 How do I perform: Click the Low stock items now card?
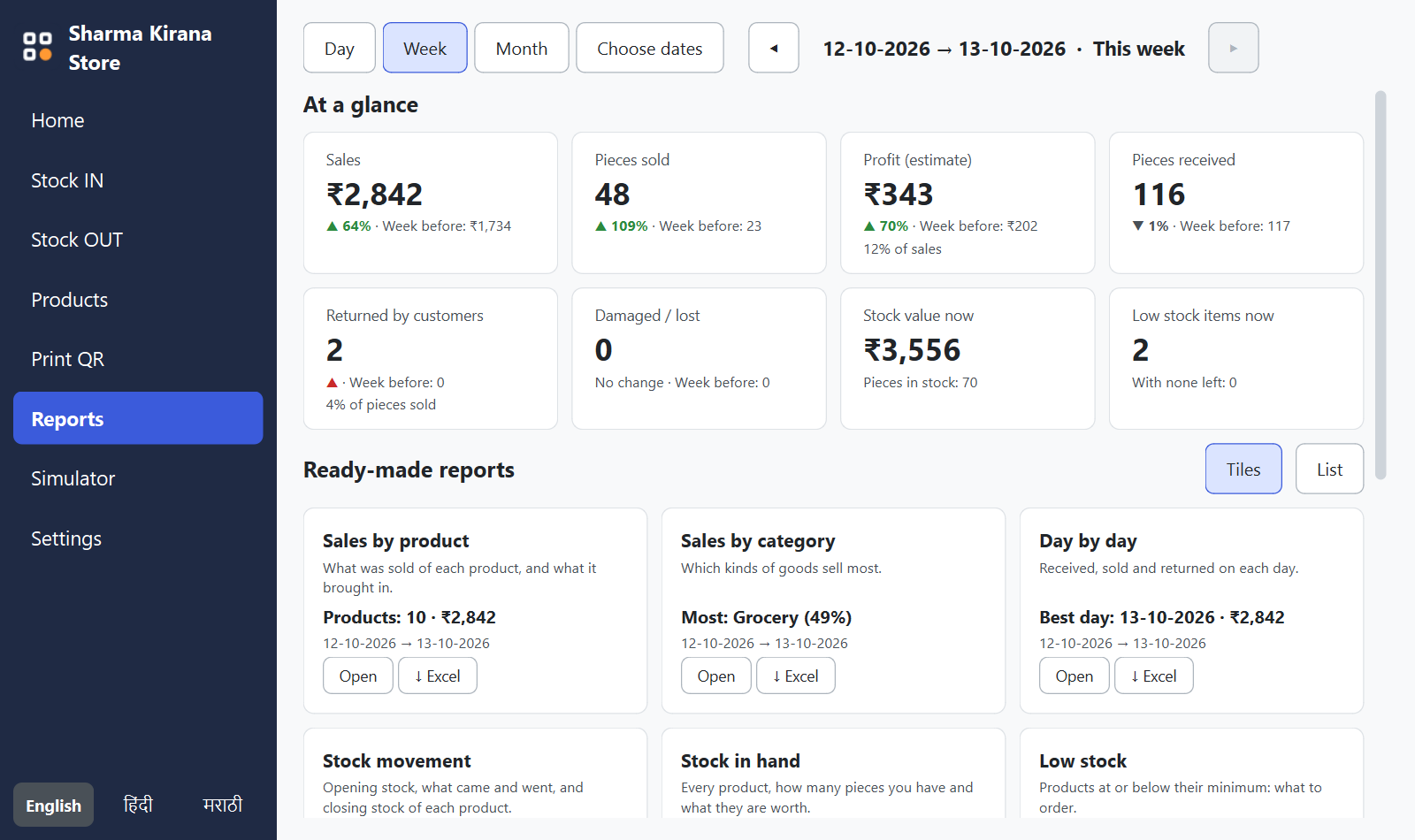coord(1236,358)
